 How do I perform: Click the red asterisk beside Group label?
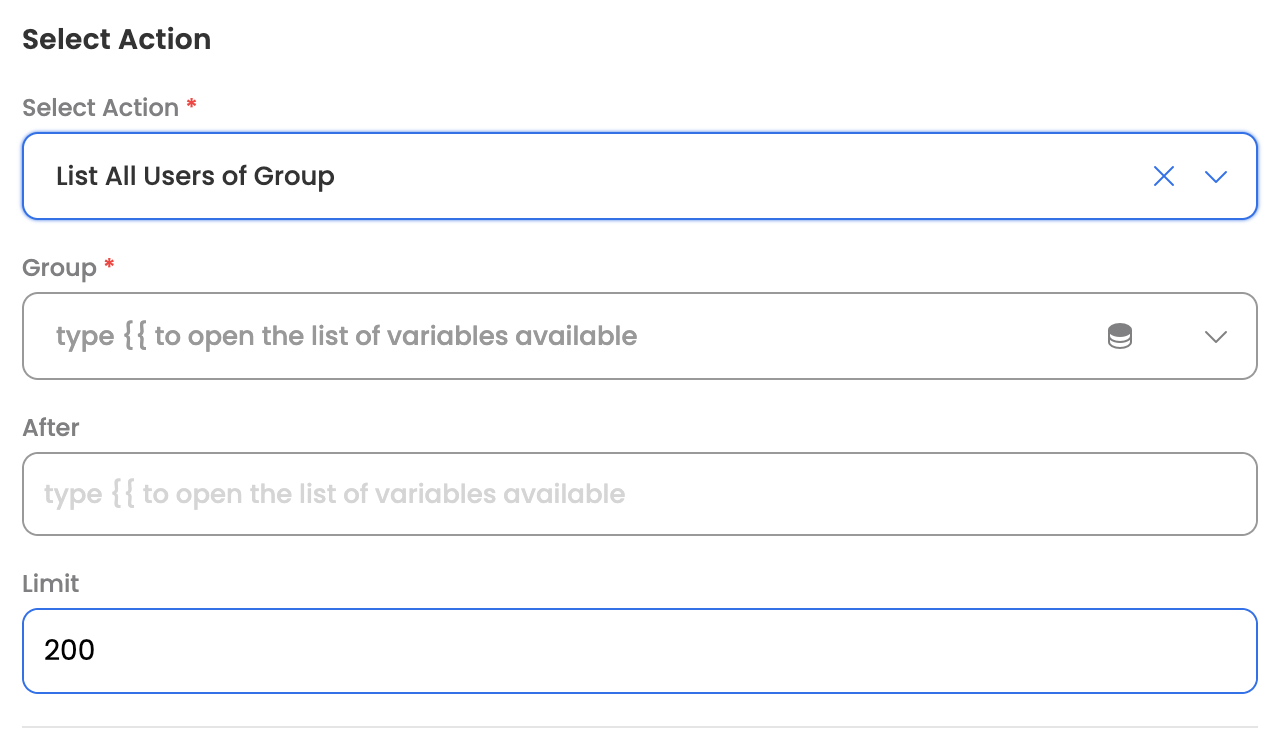coord(110,265)
